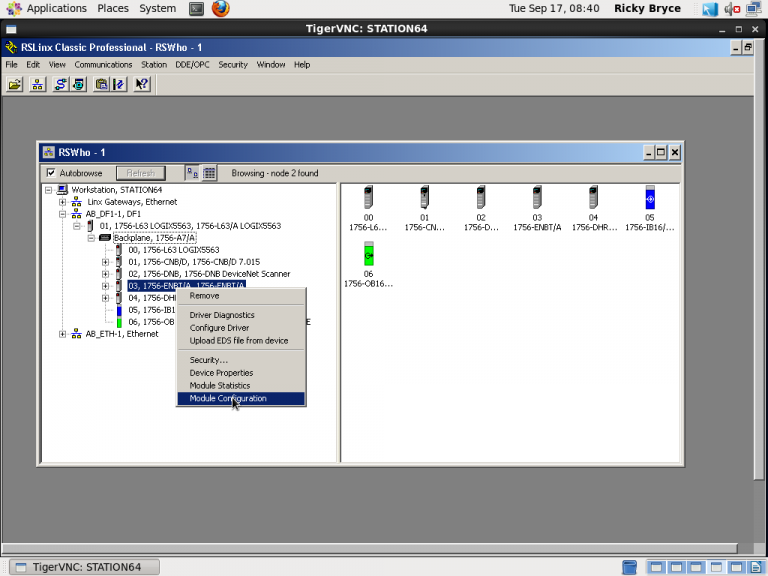Click the volume muted tray icon
Screen dimensions: 768x576
pos(732,9)
